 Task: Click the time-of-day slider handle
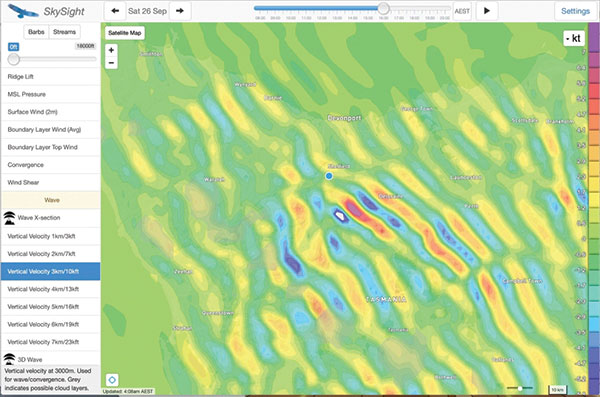pyautogui.click(x=383, y=8)
